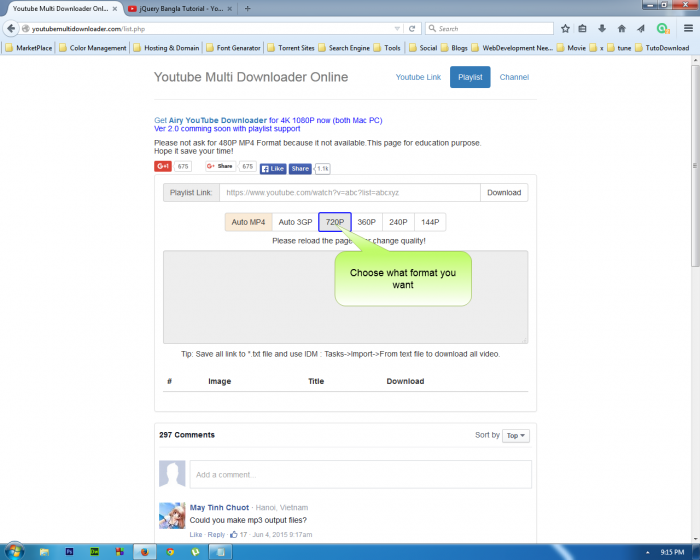Viewport: 700px width, 560px height.
Task: Open the Social bookmark folder
Action: pos(423,48)
